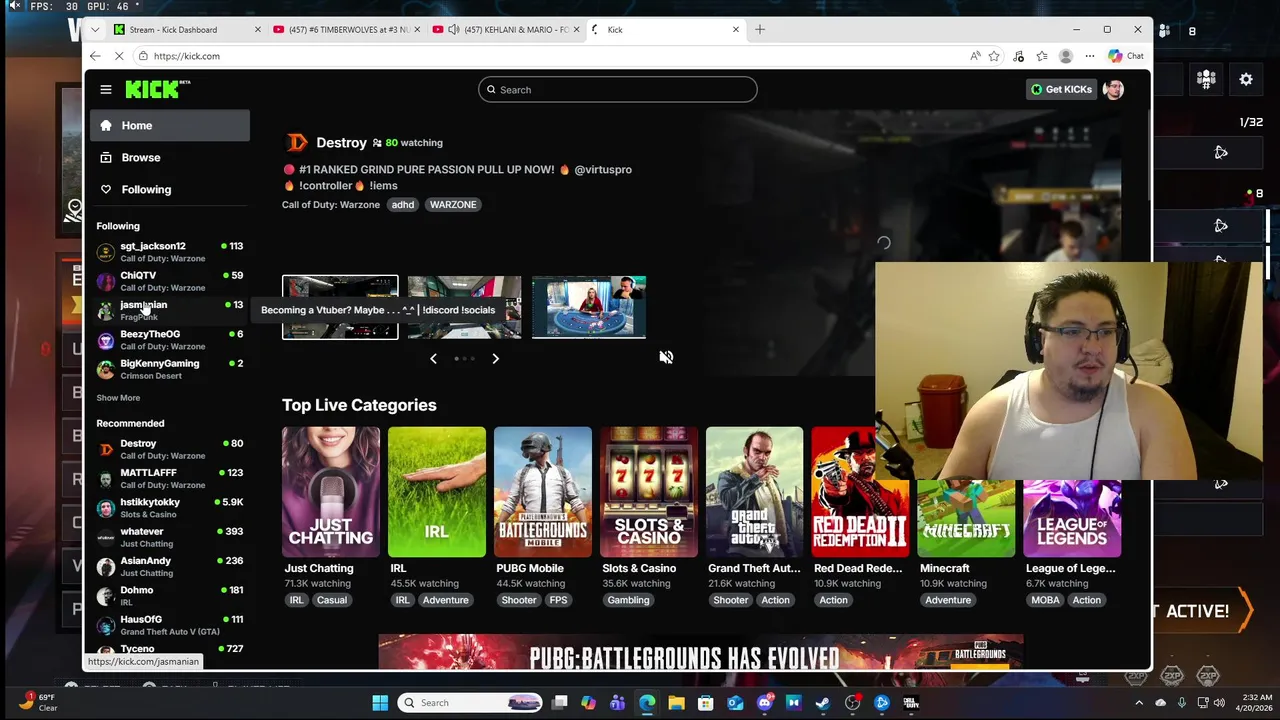
Task: Open Browse in the Kick sidebar
Action: [170, 157]
